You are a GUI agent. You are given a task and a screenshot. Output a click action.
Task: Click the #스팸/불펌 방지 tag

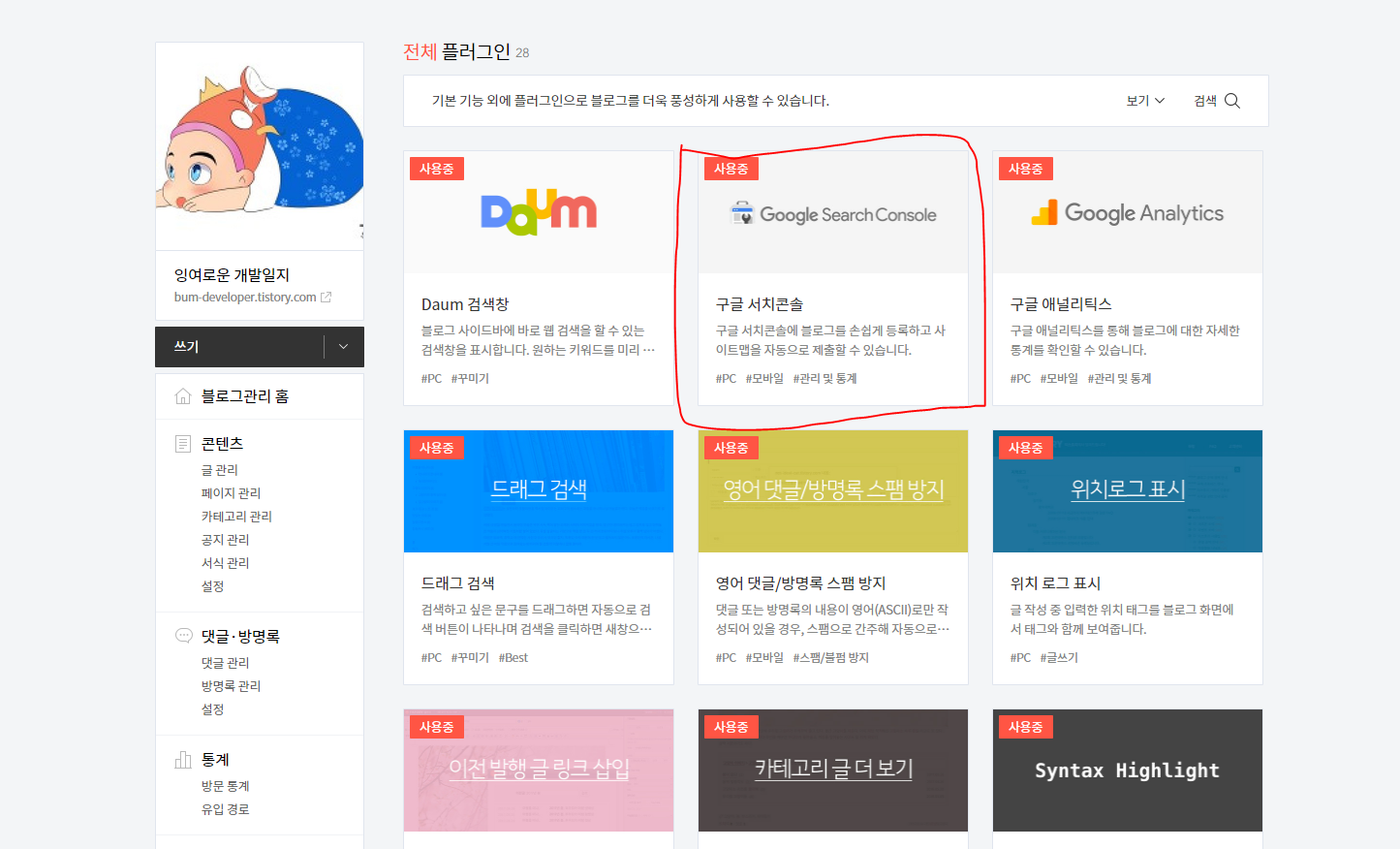[x=831, y=658]
